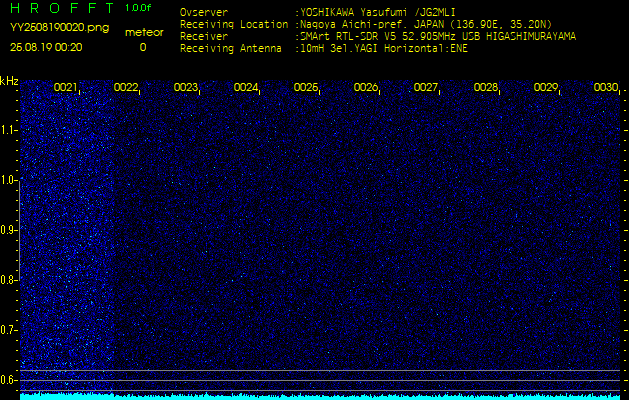The width and height of the screenshot is (629, 400).
Task: Click the Receiving Antenna label
Action: coord(231,49)
